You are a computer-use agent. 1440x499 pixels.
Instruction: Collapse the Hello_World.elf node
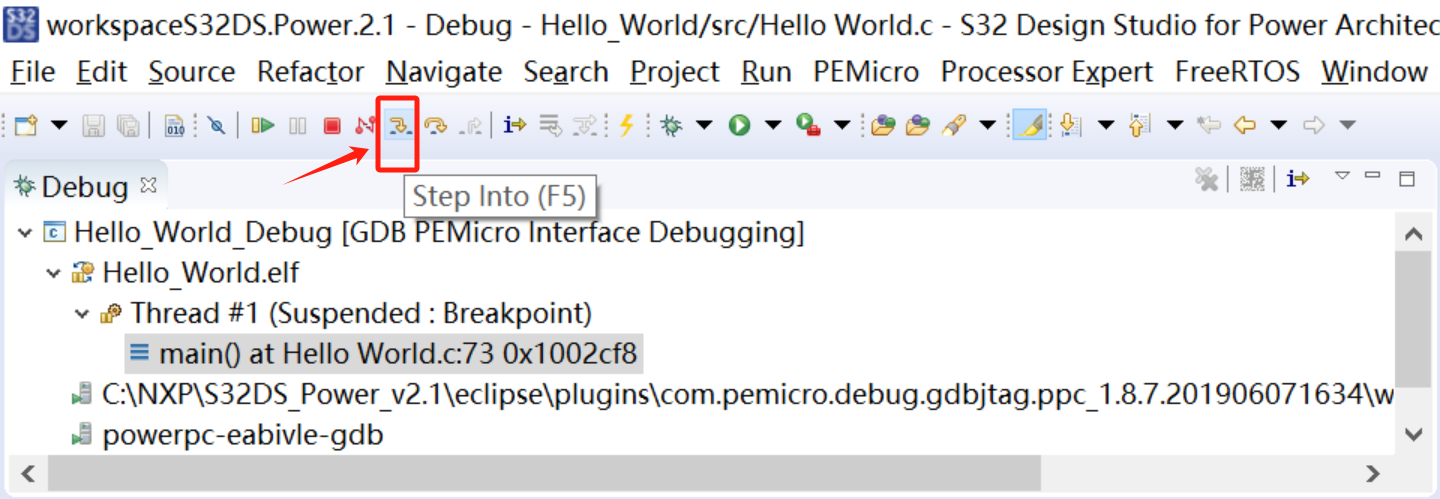pyautogui.click(x=54, y=273)
